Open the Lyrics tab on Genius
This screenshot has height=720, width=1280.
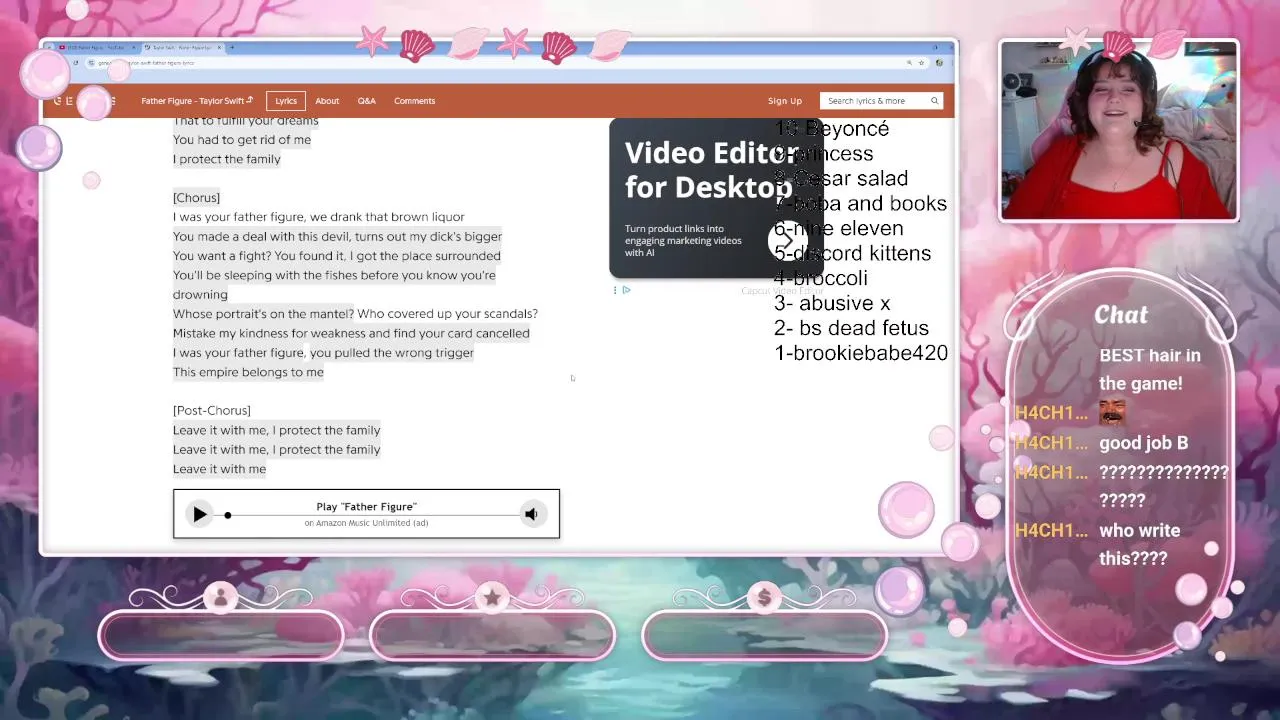[286, 101]
